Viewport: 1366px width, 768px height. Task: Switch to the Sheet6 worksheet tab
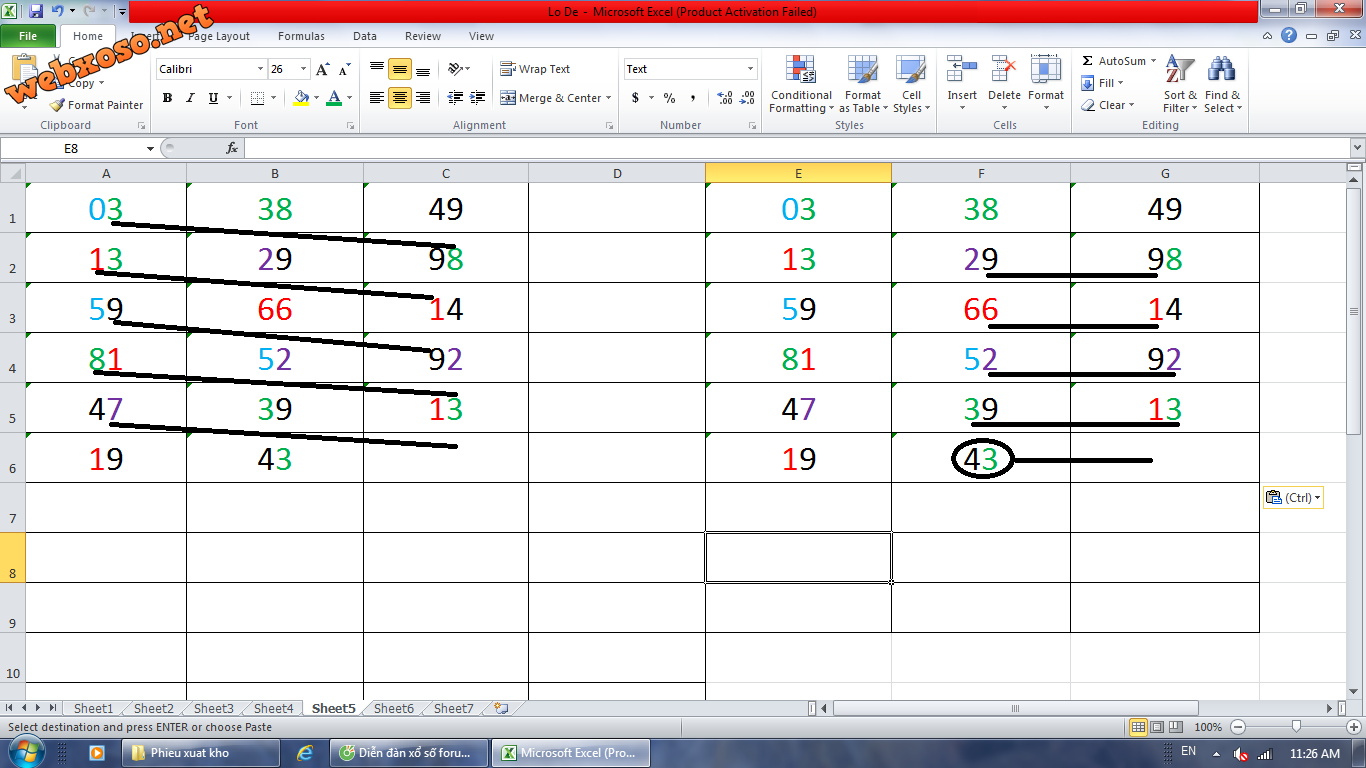[393, 708]
